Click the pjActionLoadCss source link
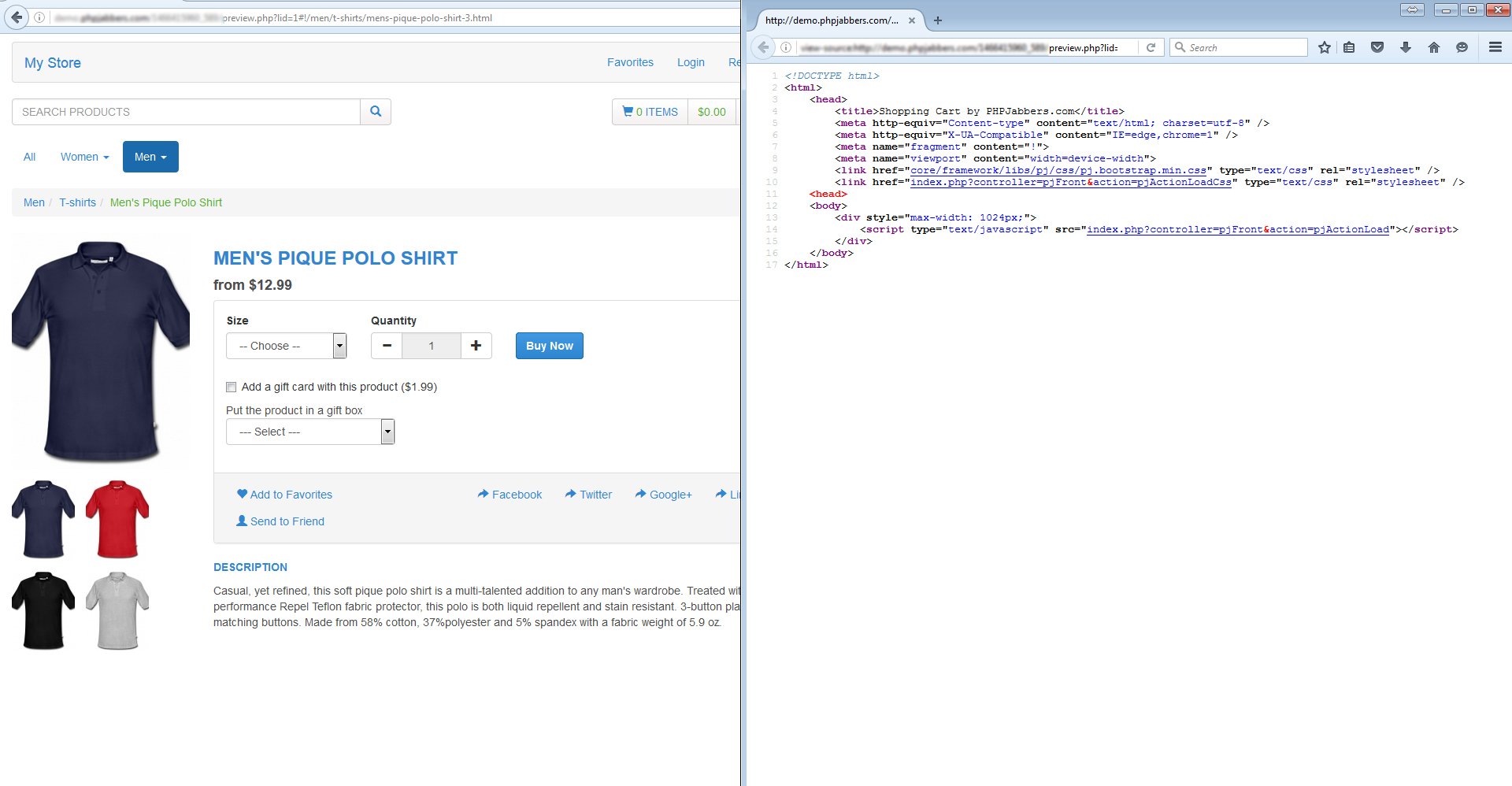This screenshot has width=1512, height=786. click(1071, 182)
